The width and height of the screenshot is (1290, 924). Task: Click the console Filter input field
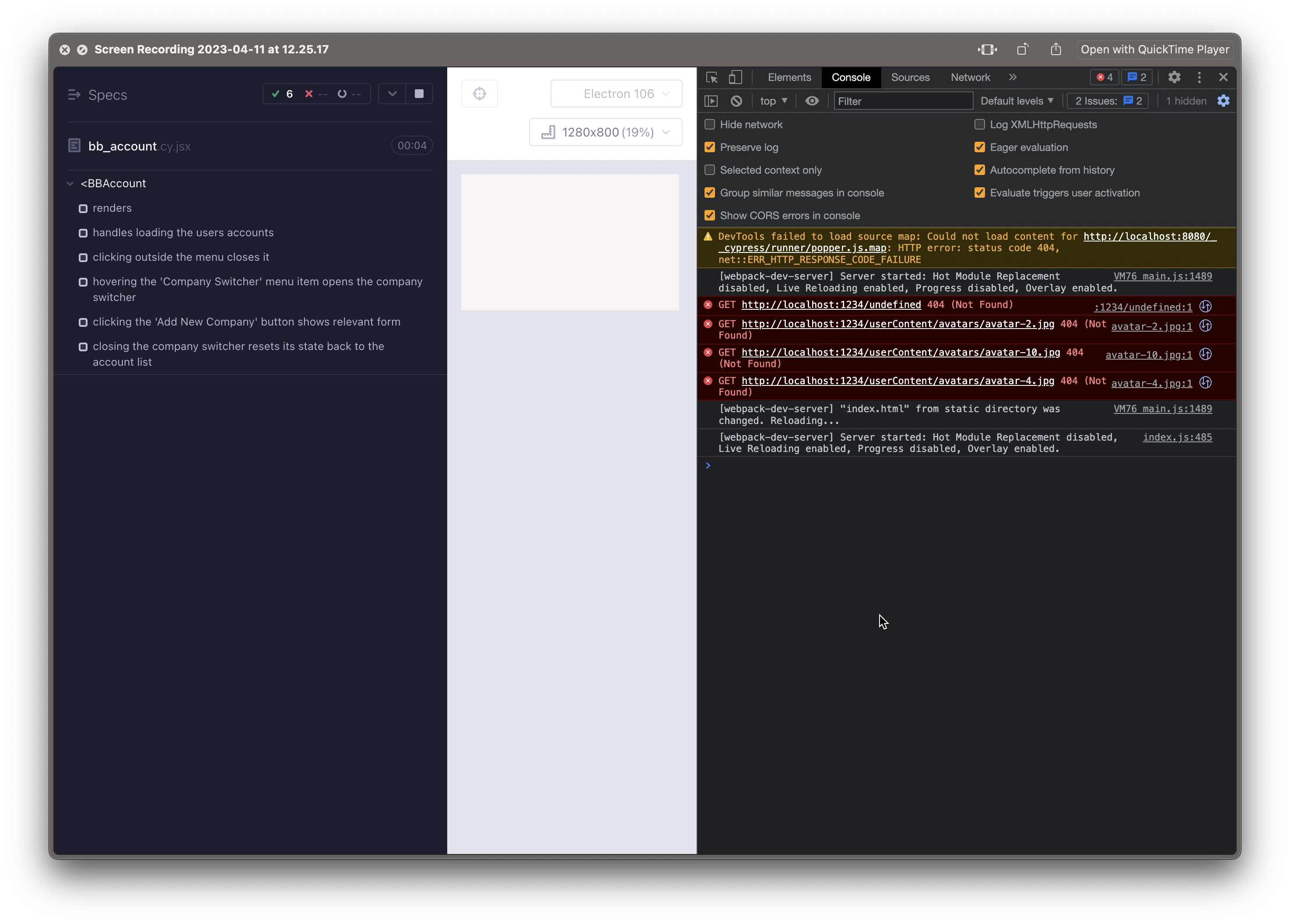tap(903, 101)
